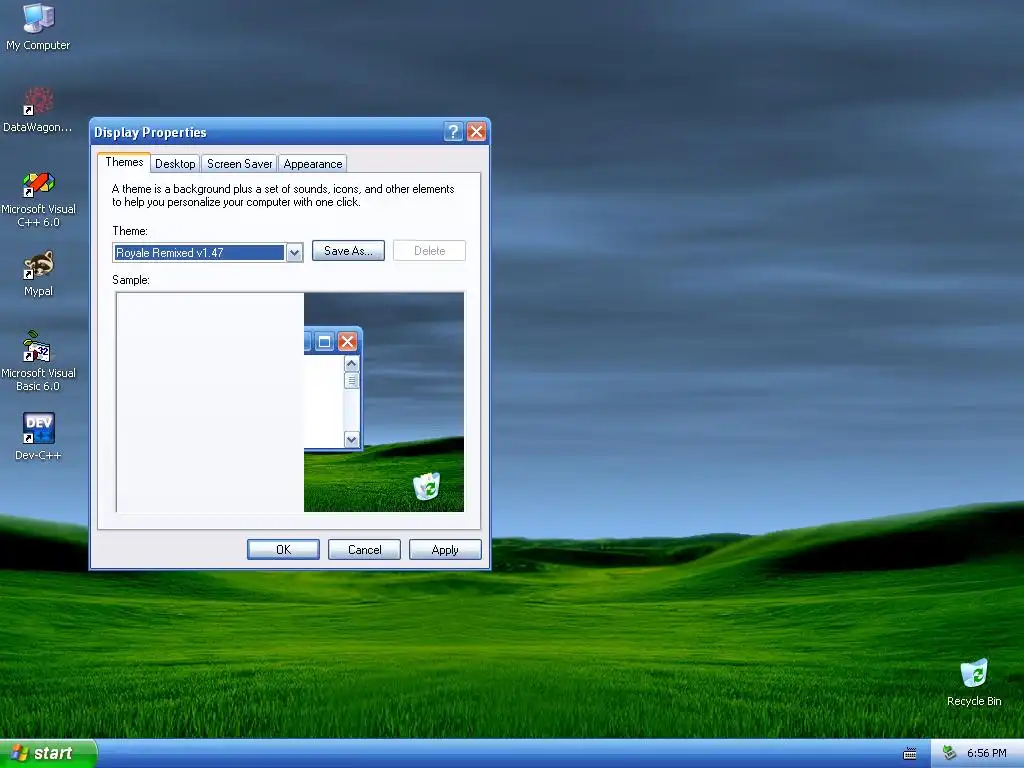Viewport: 1024px width, 768px height.
Task: Select Microsoft Visual C++ 6.0 shortcut
Action: coord(38,199)
